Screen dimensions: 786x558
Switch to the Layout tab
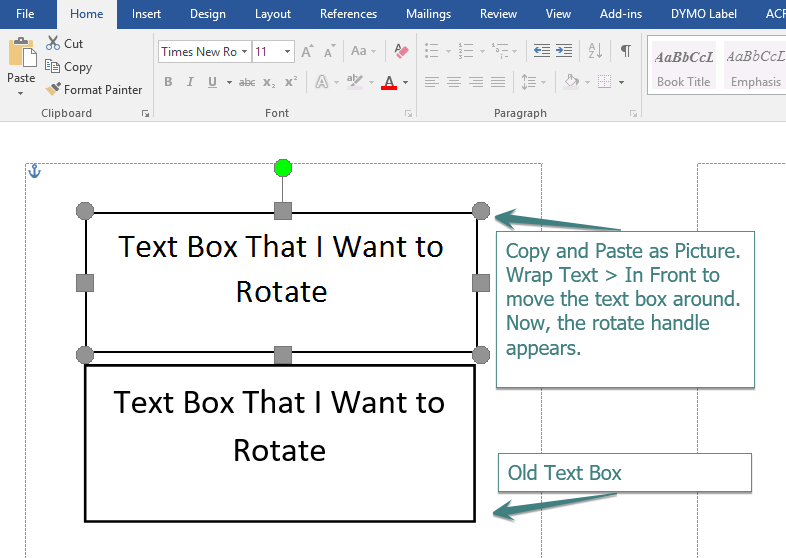[x=273, y=14]
